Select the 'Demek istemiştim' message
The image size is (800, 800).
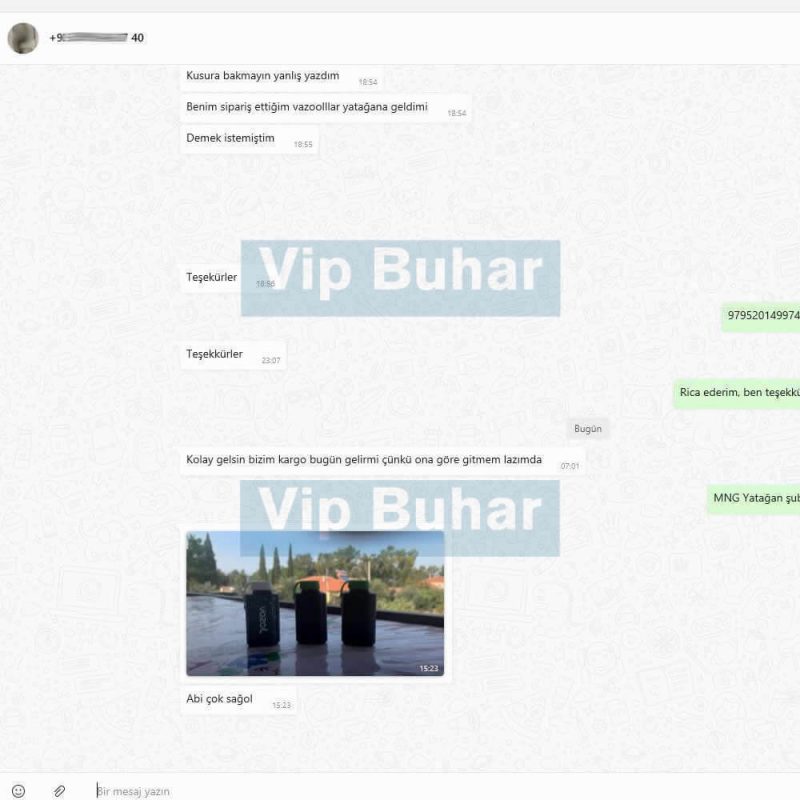point(249,139)
